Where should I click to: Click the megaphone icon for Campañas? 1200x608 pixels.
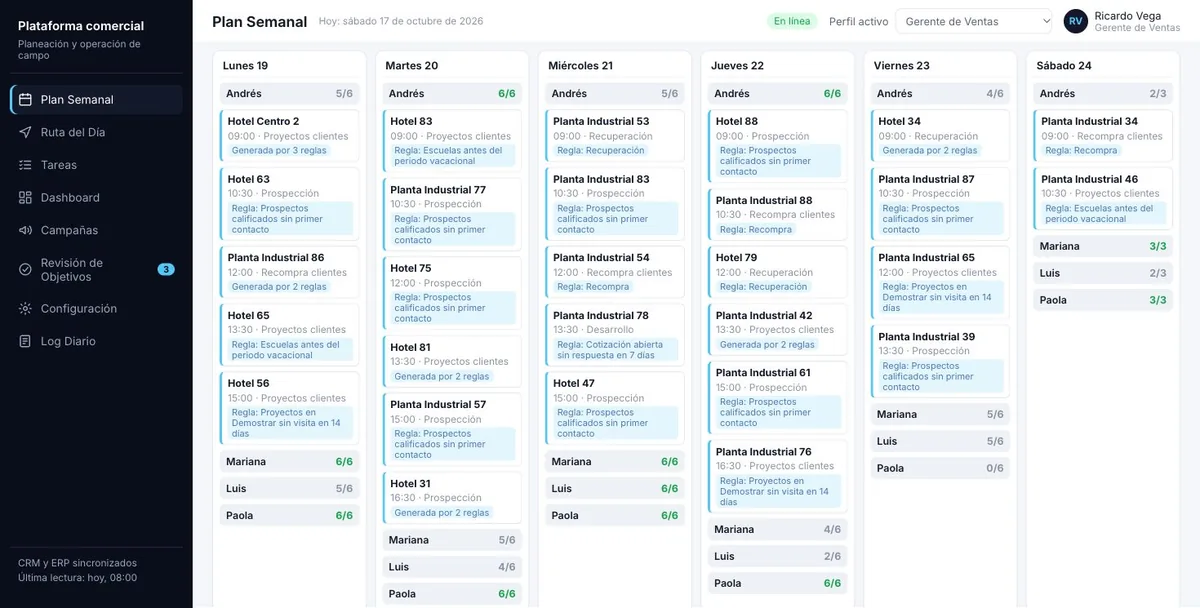click(x=25, y=230)
